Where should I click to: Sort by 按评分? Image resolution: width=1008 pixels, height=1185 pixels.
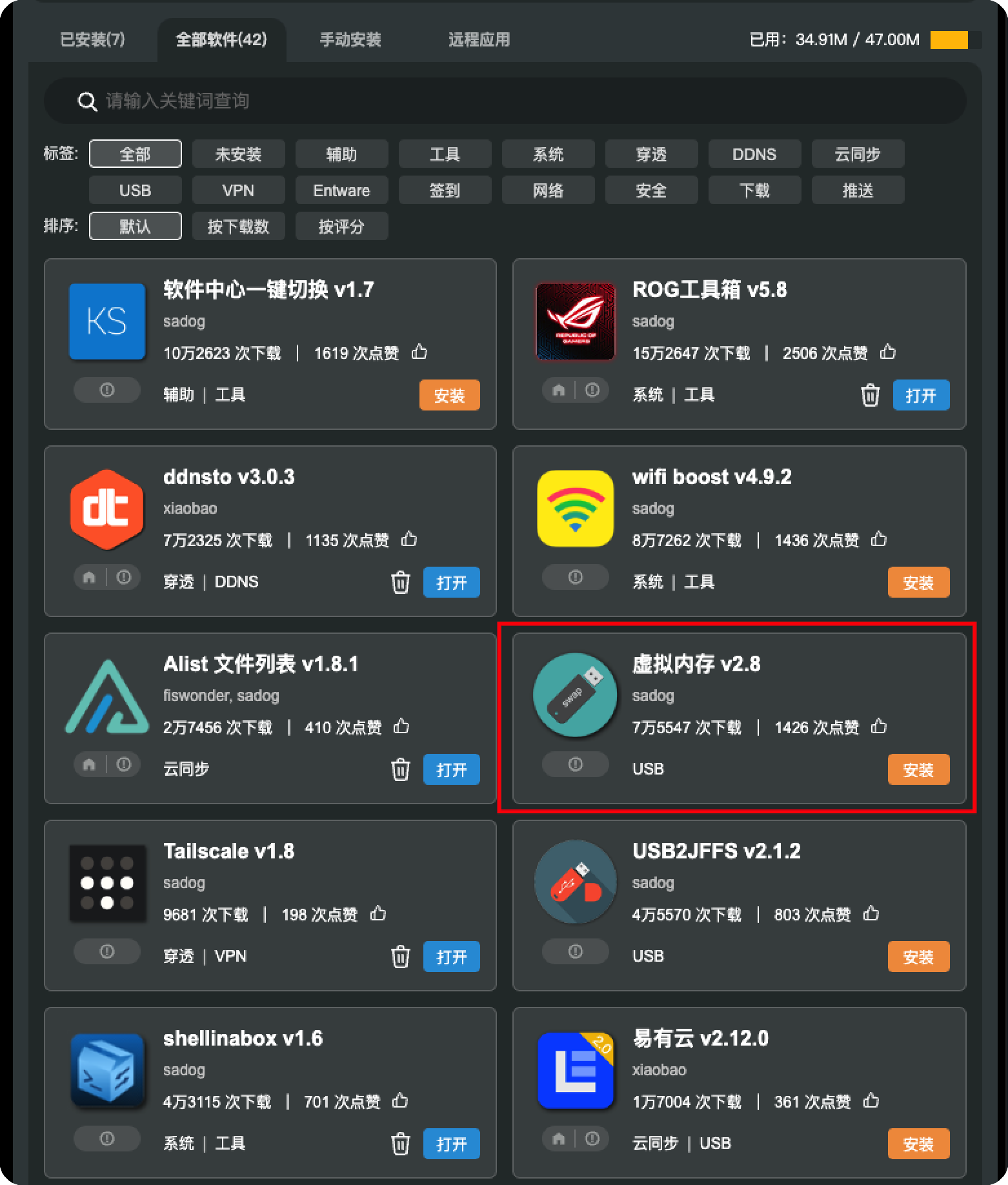(x=342, y=227)
